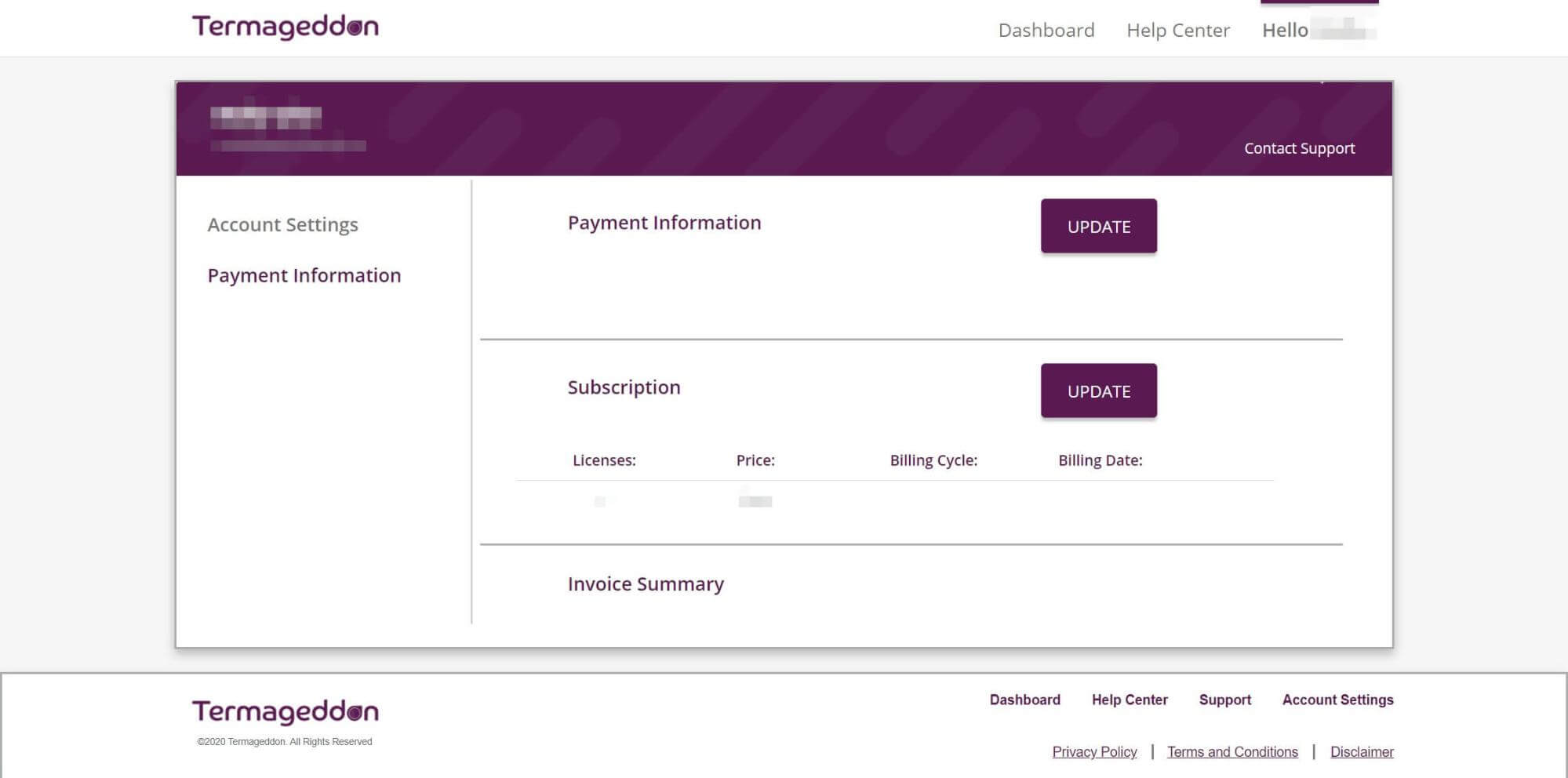The height and width of the screenshot is (778, 1568).
Task: Open Dashboard link in the footer
Action: 1024,700
